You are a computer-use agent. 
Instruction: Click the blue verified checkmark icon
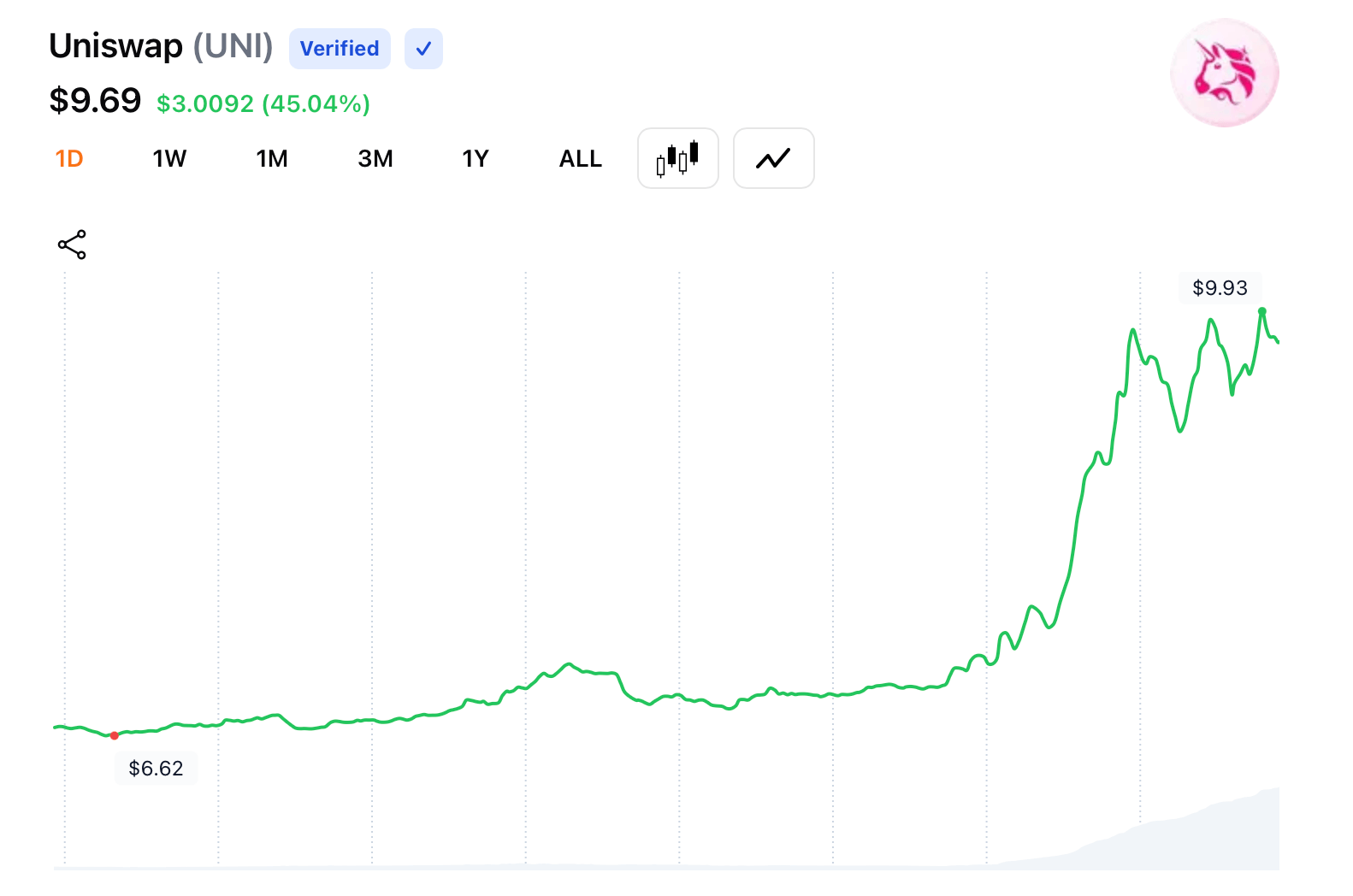[x=423, y=49]
